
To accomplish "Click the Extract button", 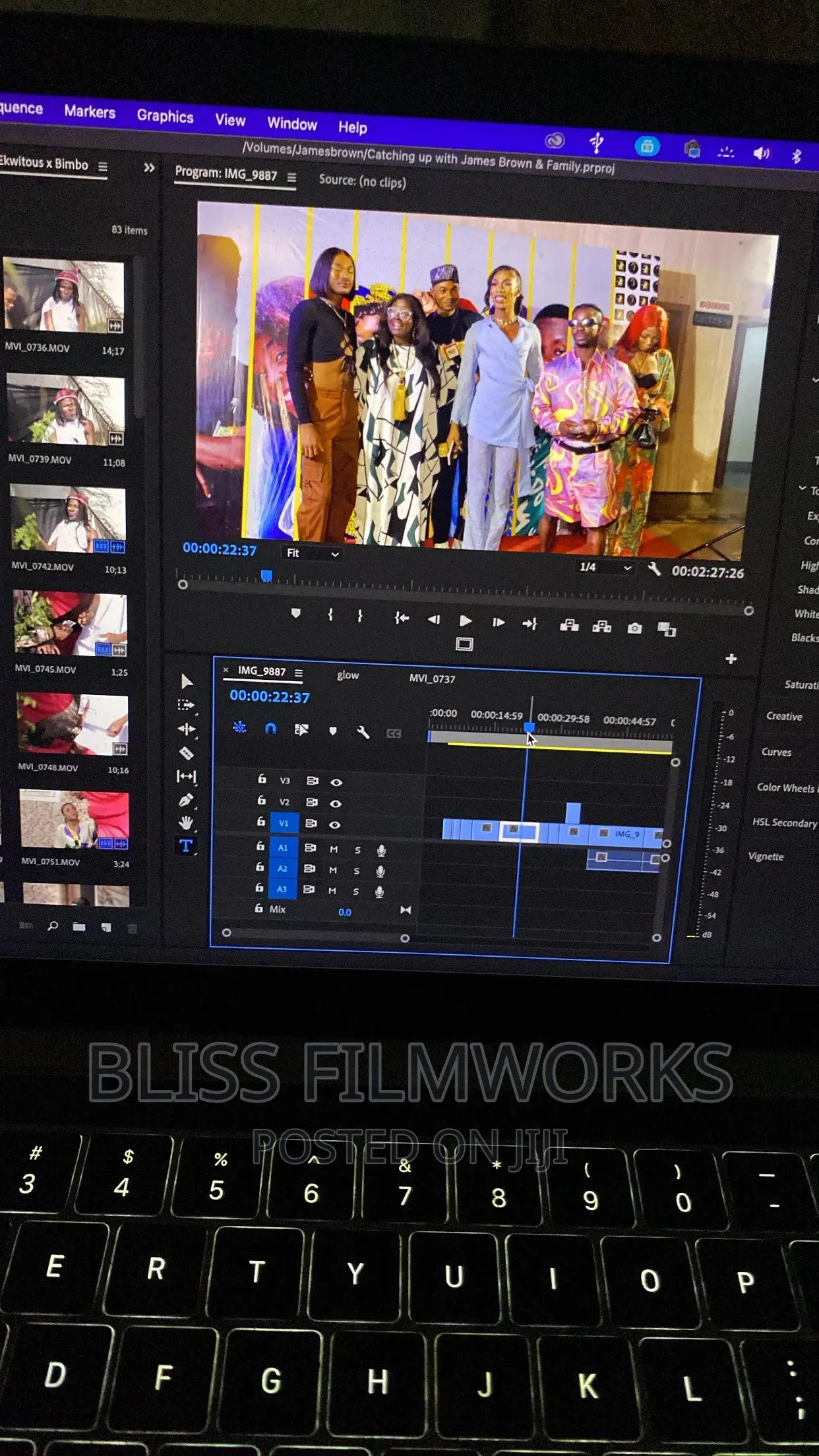I will tap(601, 626).
